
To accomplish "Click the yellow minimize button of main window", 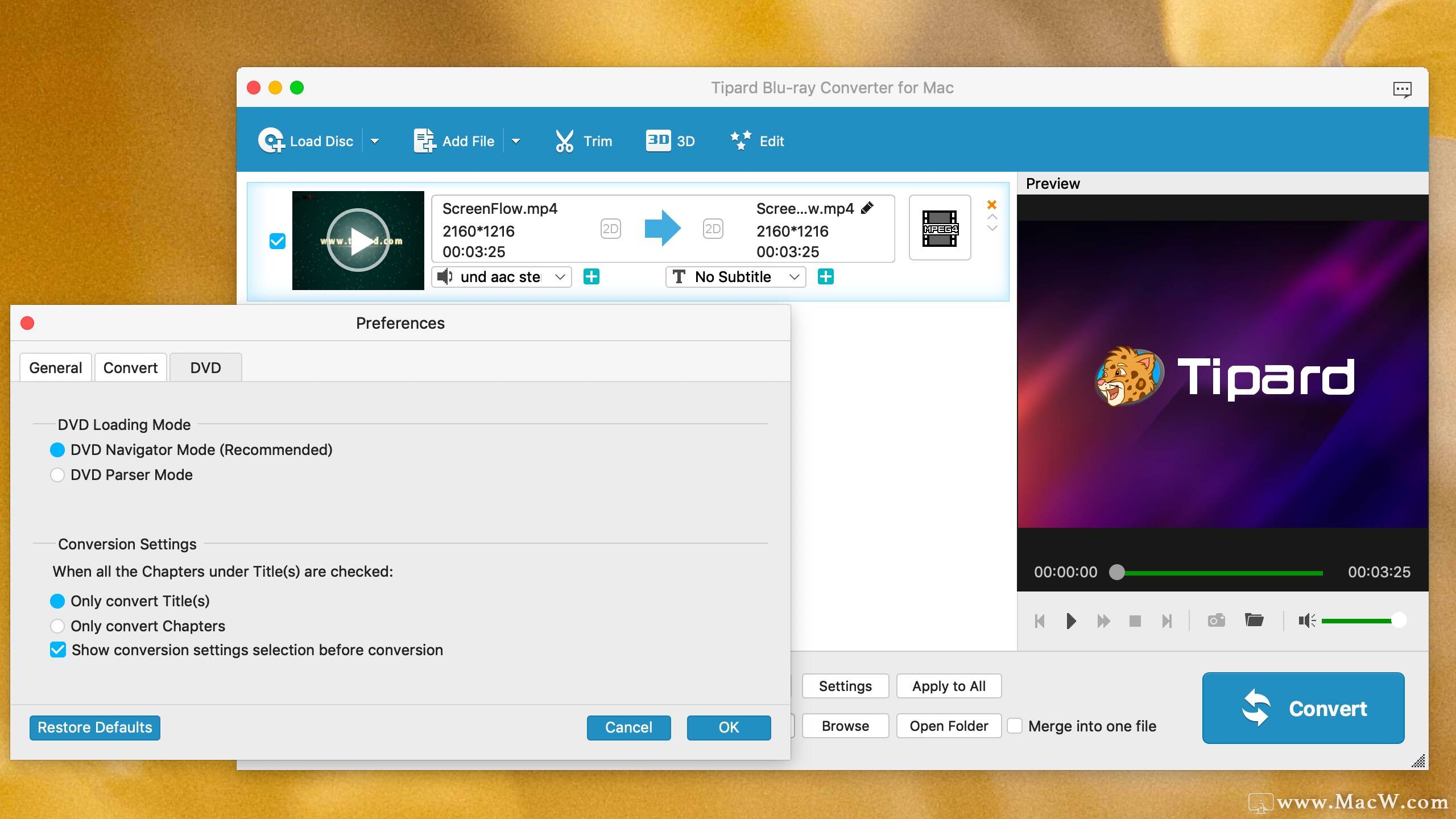I will pyautogui.click(x=275, y=88).
